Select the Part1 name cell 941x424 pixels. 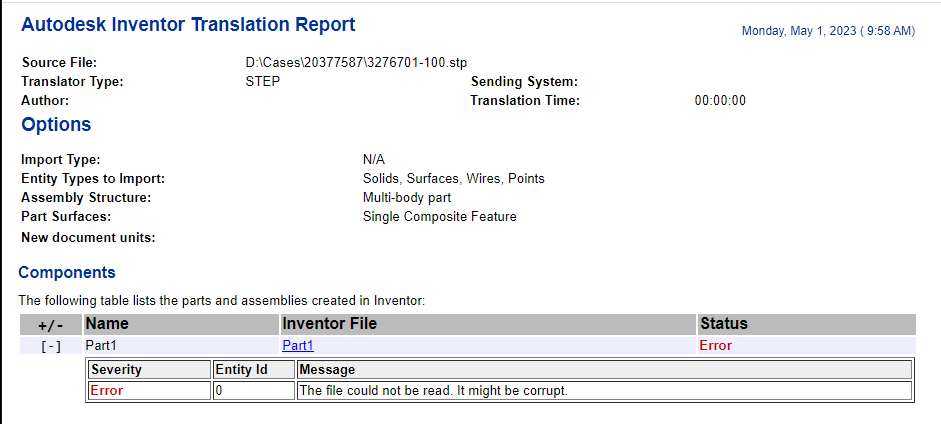[x=102, y=346]
